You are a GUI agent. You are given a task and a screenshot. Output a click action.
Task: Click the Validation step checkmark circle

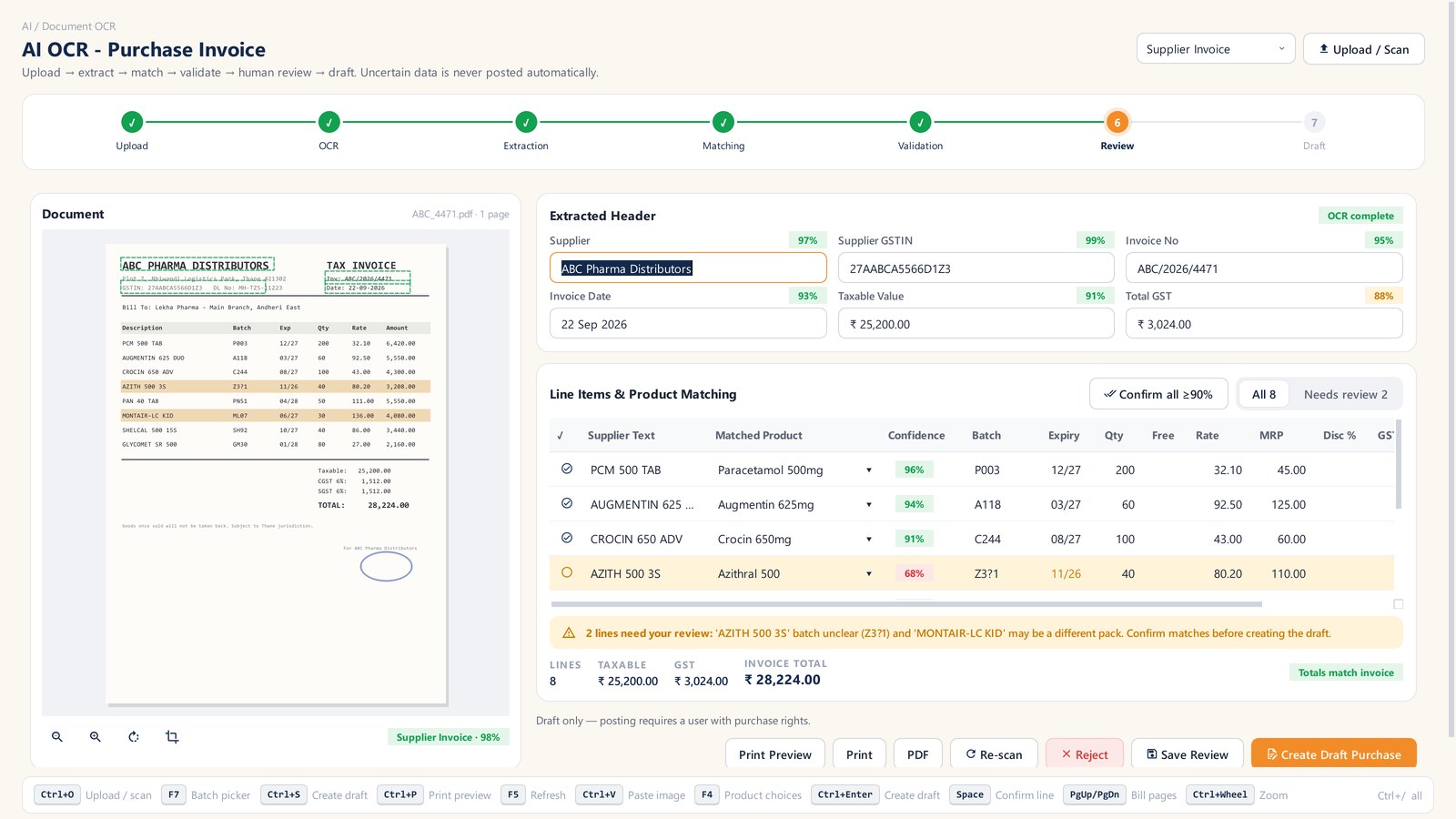click(x=920, y=122)
